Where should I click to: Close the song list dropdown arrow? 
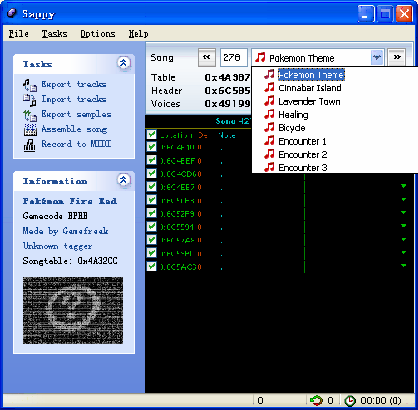(377, 57)
